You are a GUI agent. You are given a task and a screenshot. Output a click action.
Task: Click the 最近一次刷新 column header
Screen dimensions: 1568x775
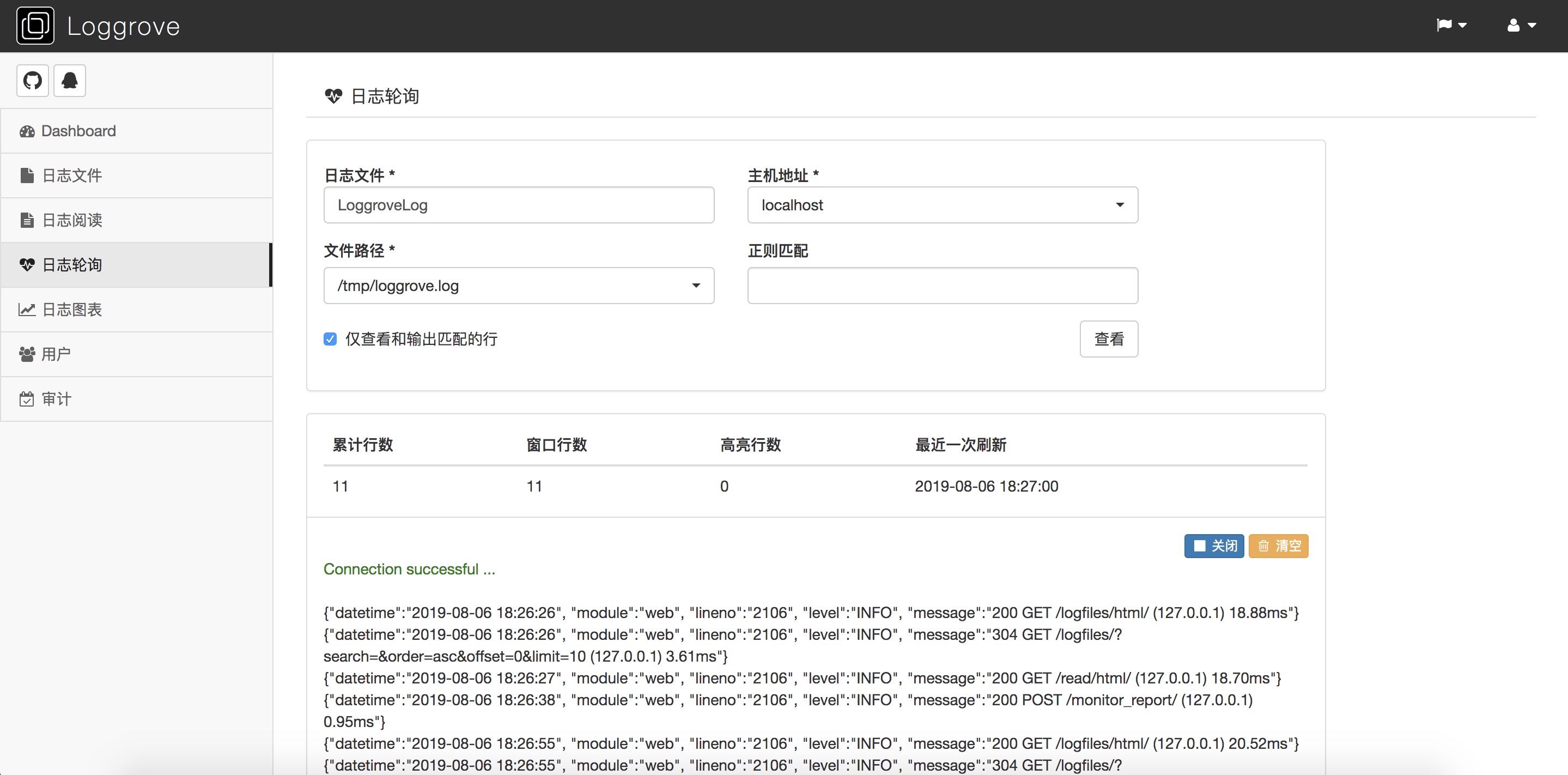pos(961,445)
